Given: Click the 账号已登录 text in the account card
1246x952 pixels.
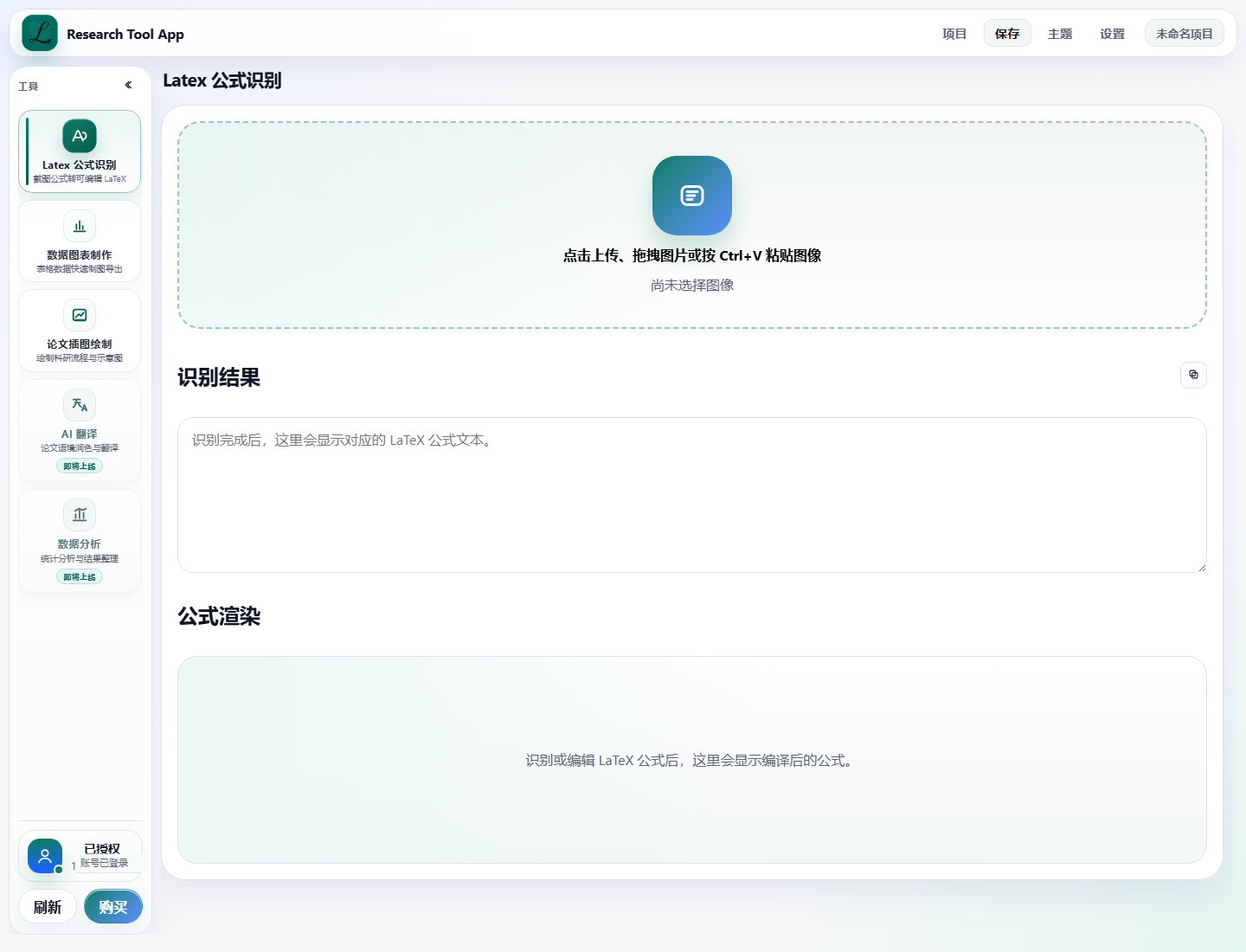Looking at the screenshot, I should point(105,863).
